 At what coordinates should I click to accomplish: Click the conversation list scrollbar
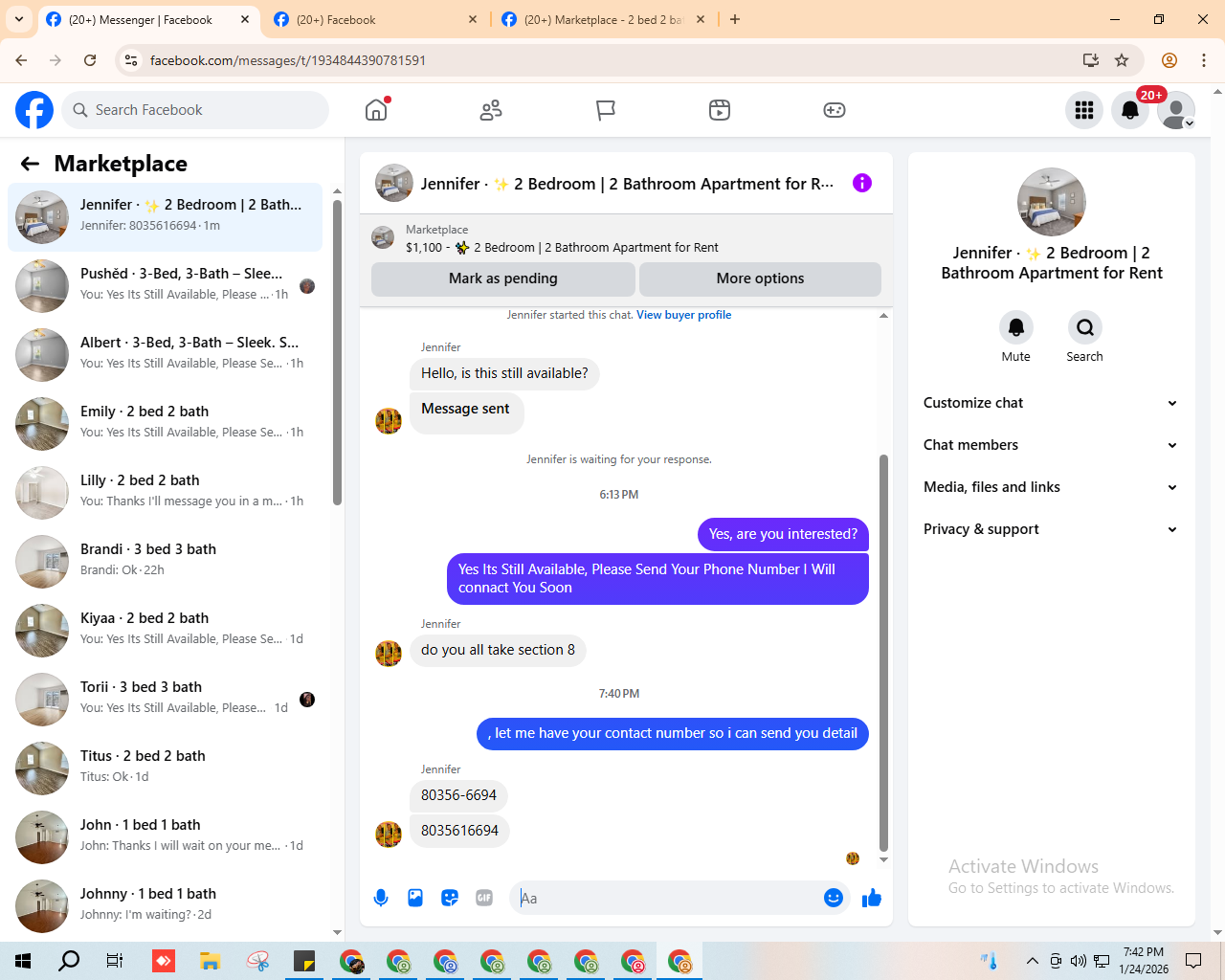tap(337, 352)
